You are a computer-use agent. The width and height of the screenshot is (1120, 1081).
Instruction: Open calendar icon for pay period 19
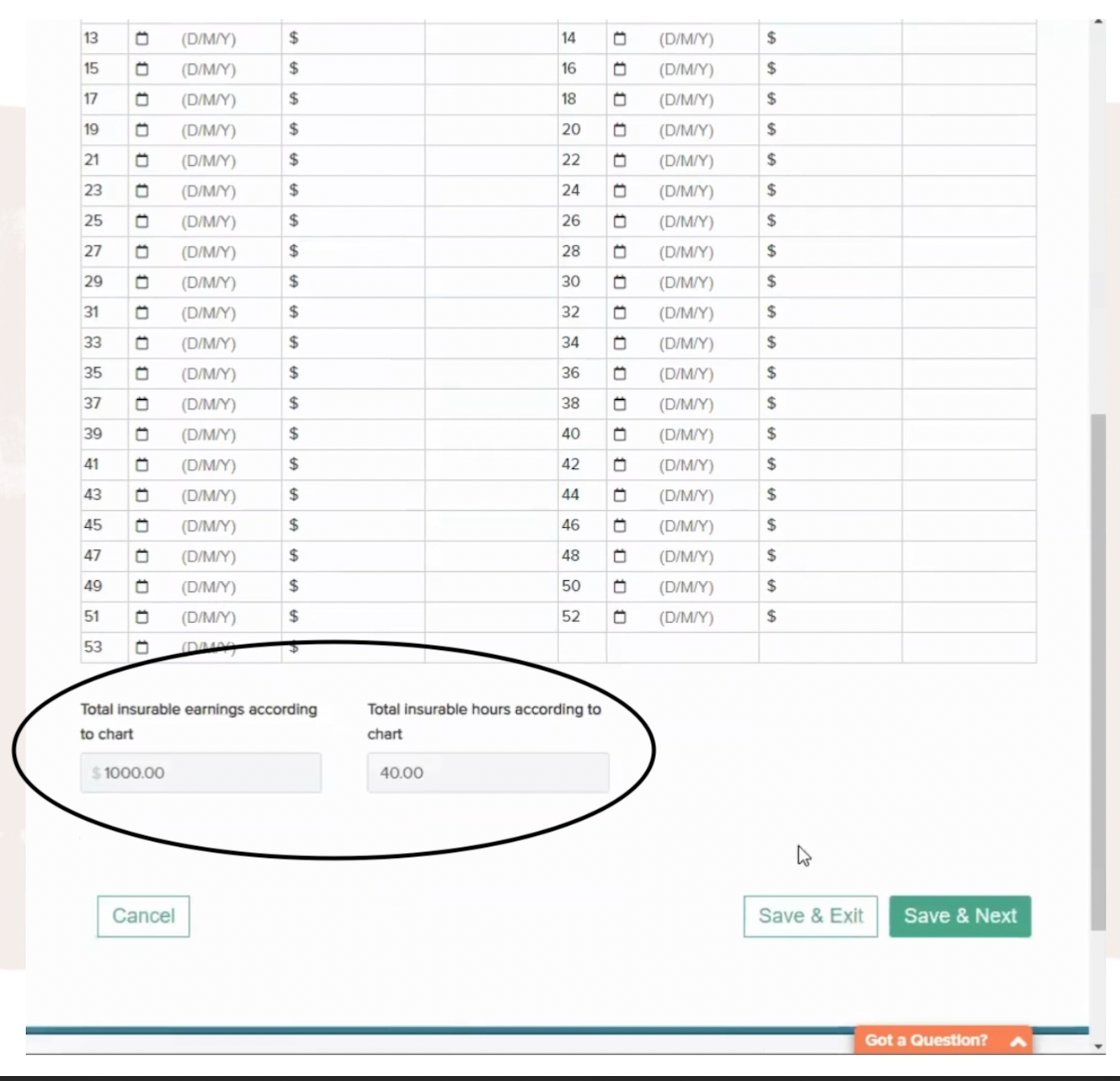(141, 130)
